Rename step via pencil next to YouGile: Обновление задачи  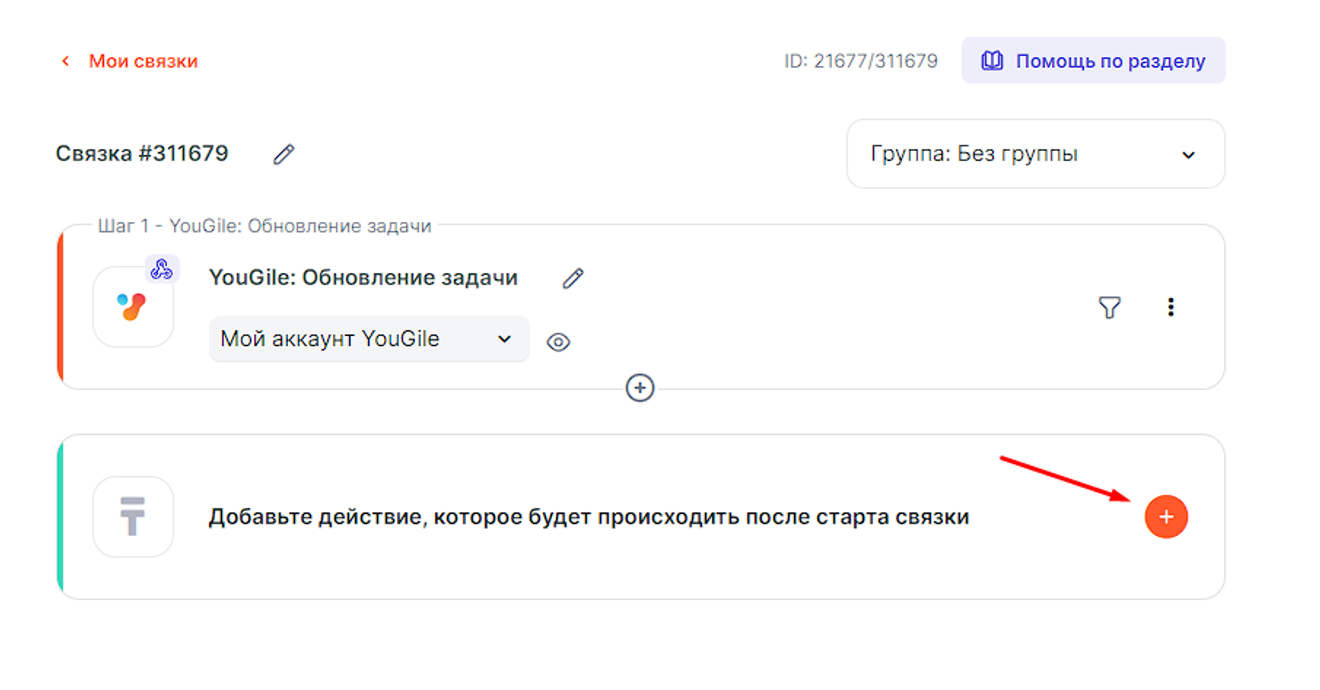(572, 279)
